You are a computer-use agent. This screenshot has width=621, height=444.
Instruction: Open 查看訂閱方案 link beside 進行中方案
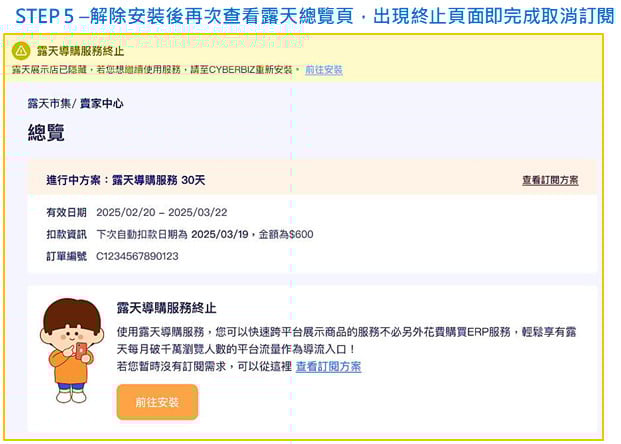[x=549, y=181]
